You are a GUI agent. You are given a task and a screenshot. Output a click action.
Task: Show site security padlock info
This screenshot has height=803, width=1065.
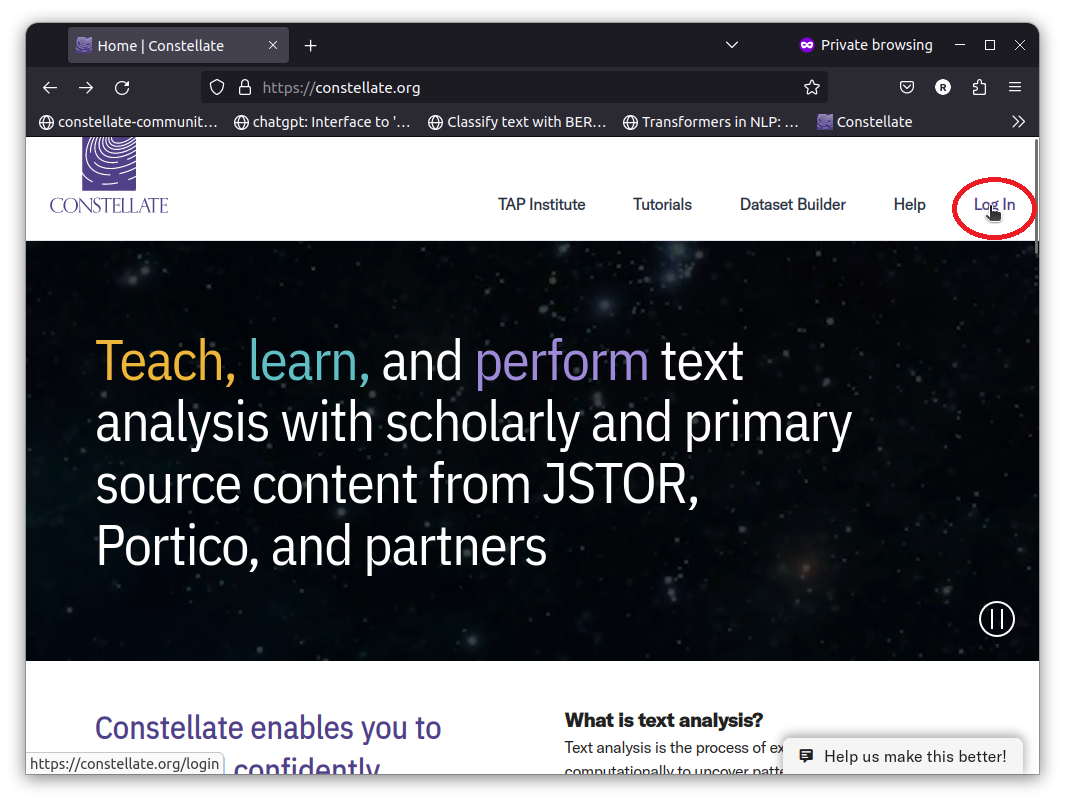(x=245, y=88)
